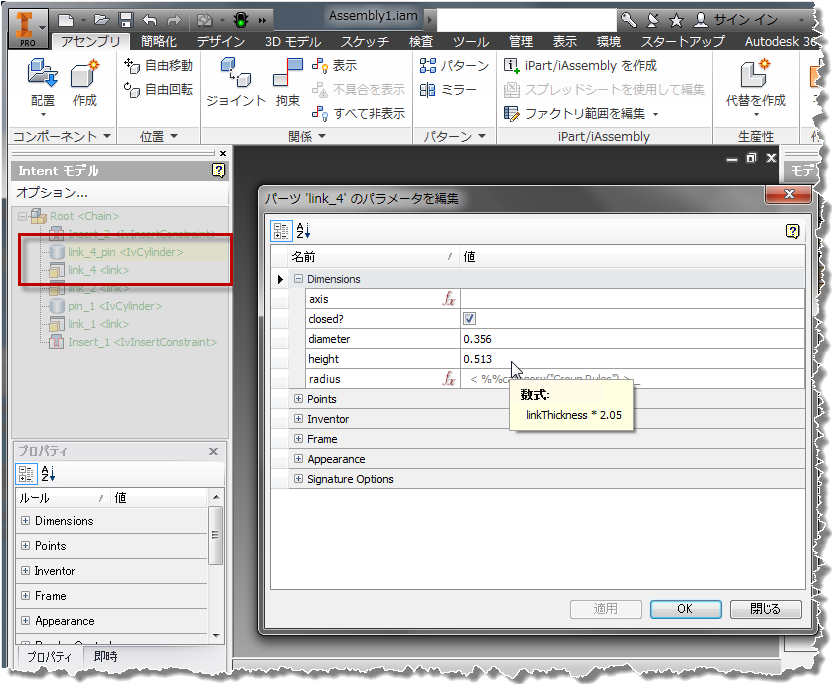Open the 検査 ribbon tab

(421, 41)
